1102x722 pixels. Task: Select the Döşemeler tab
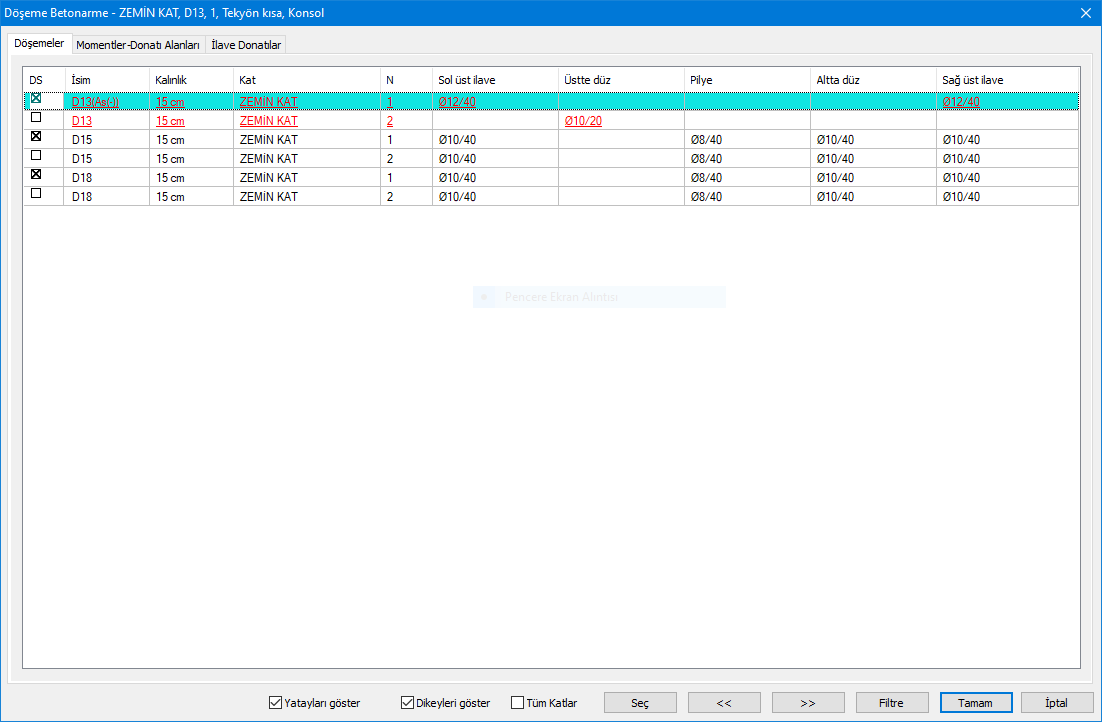[40, 44]
